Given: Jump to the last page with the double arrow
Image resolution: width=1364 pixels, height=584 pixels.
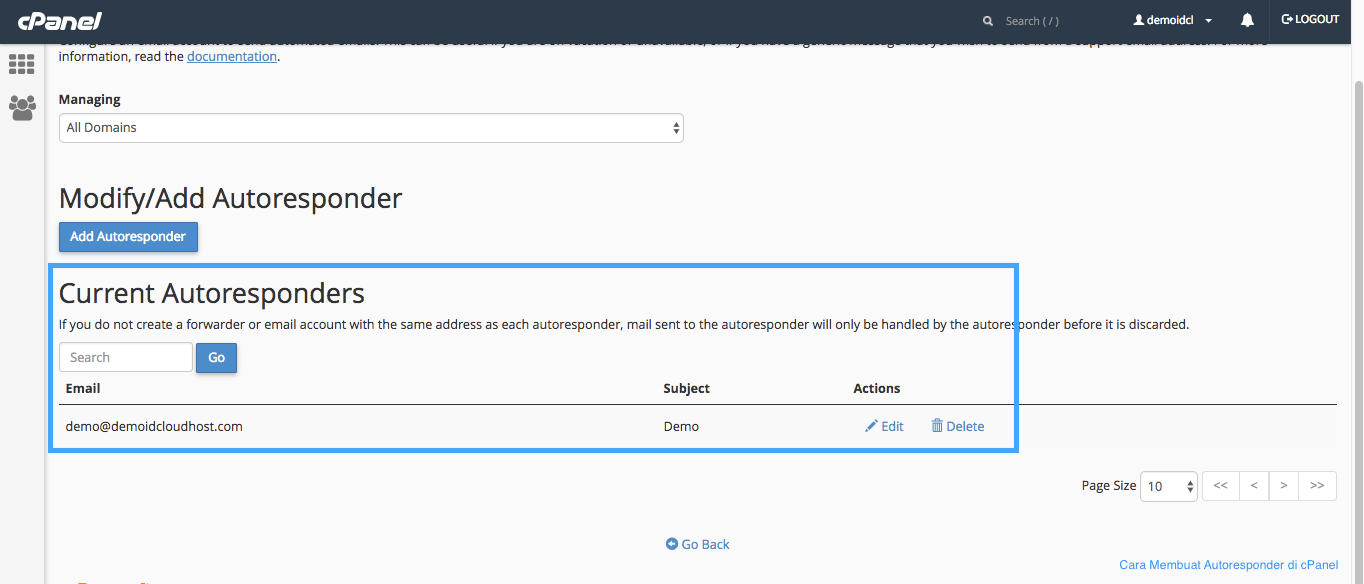Looking at the screenshot, I should coord(1317,485).
